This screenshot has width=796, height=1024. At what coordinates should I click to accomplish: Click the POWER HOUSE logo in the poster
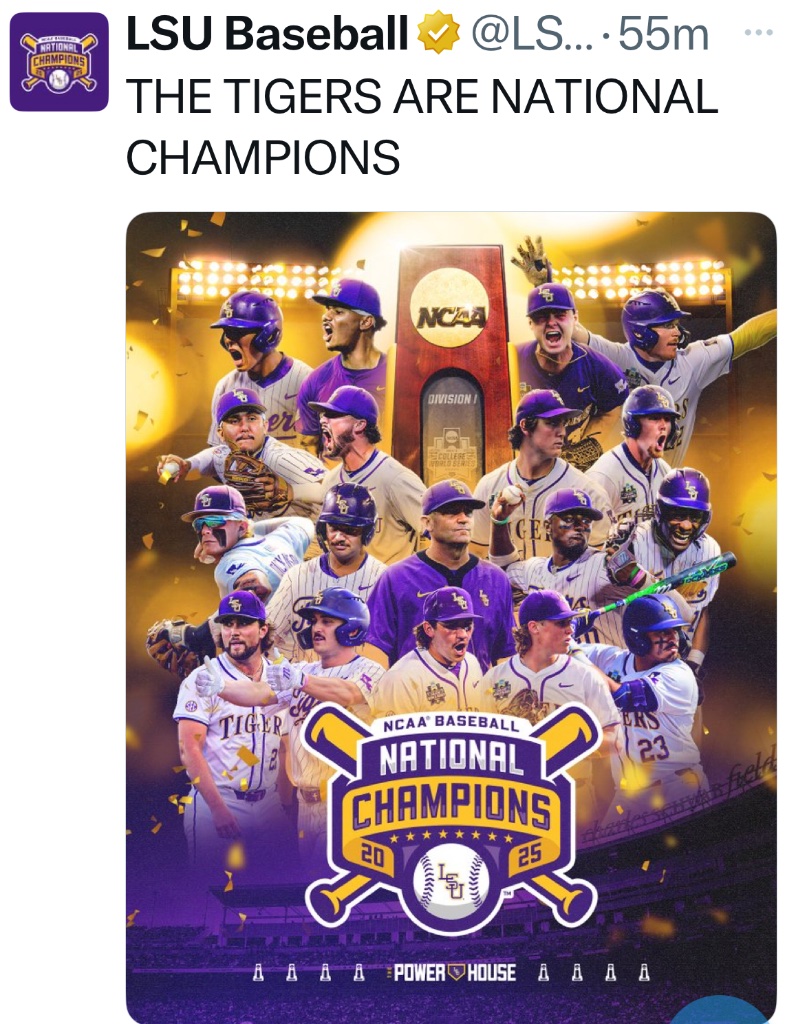pyautogui.click(x=456, y=972)
